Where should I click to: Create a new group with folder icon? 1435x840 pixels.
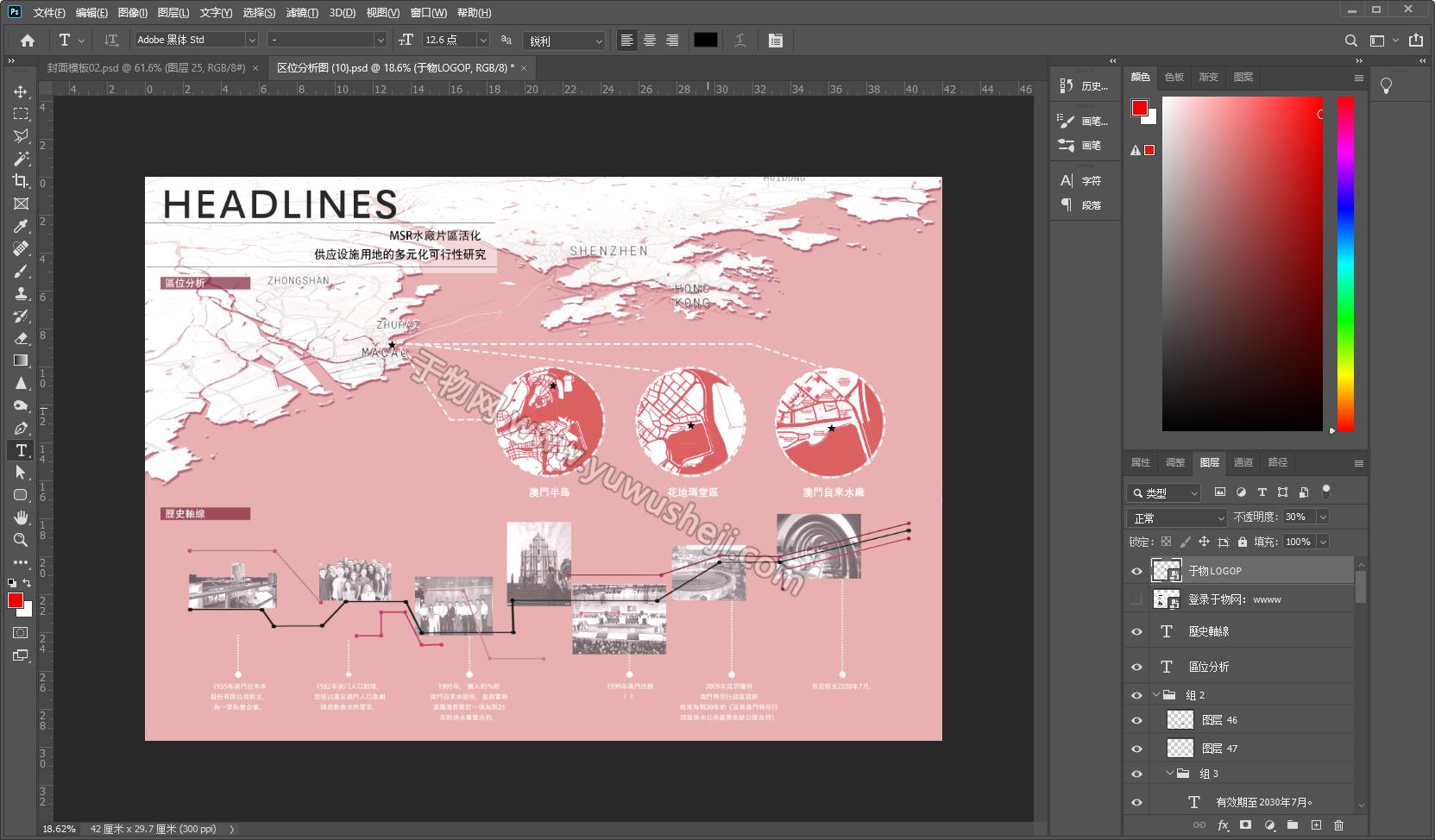1293,825
